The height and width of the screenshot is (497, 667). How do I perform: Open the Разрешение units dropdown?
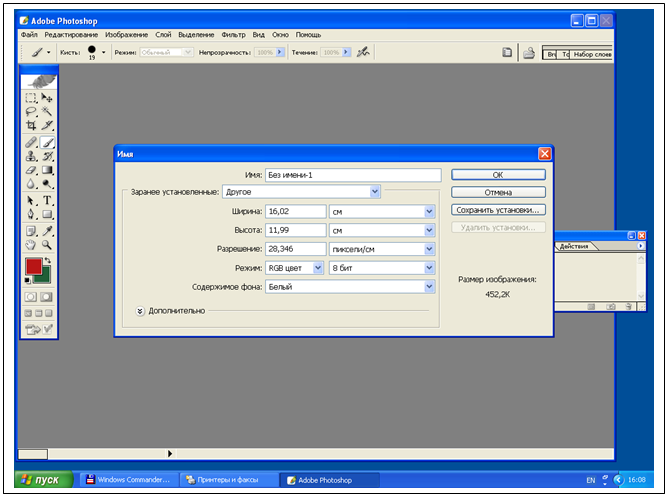(x=429, y=248)
